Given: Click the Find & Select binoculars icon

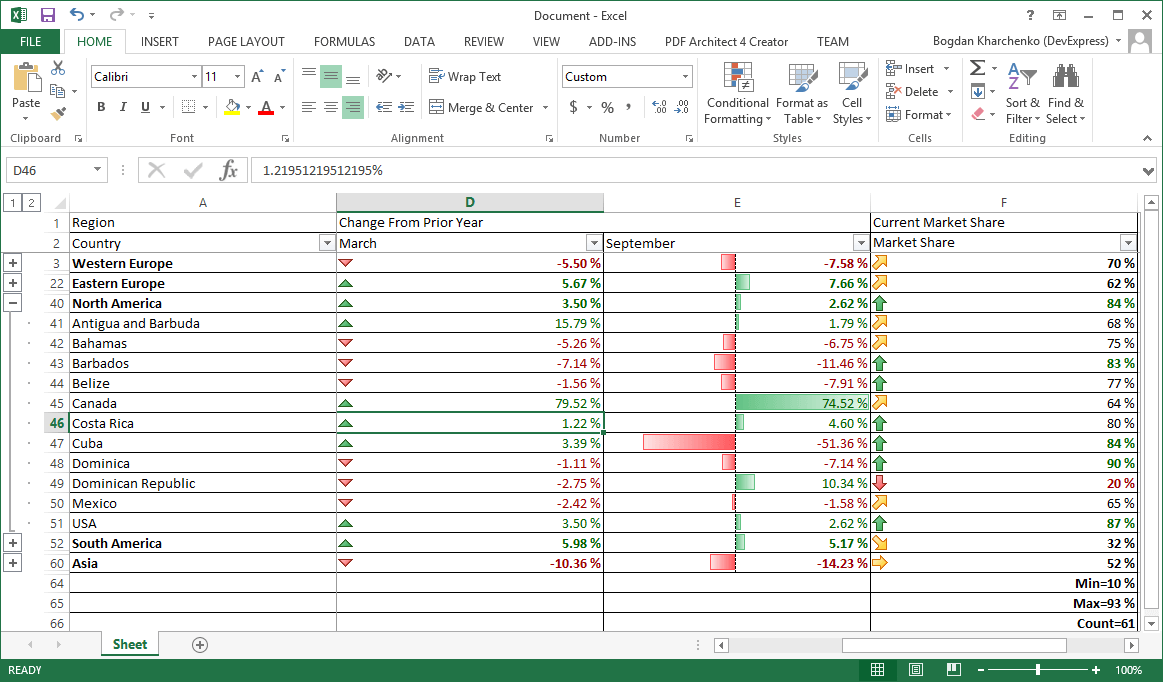Looking at the screenshot, I should pos(1065,78).
